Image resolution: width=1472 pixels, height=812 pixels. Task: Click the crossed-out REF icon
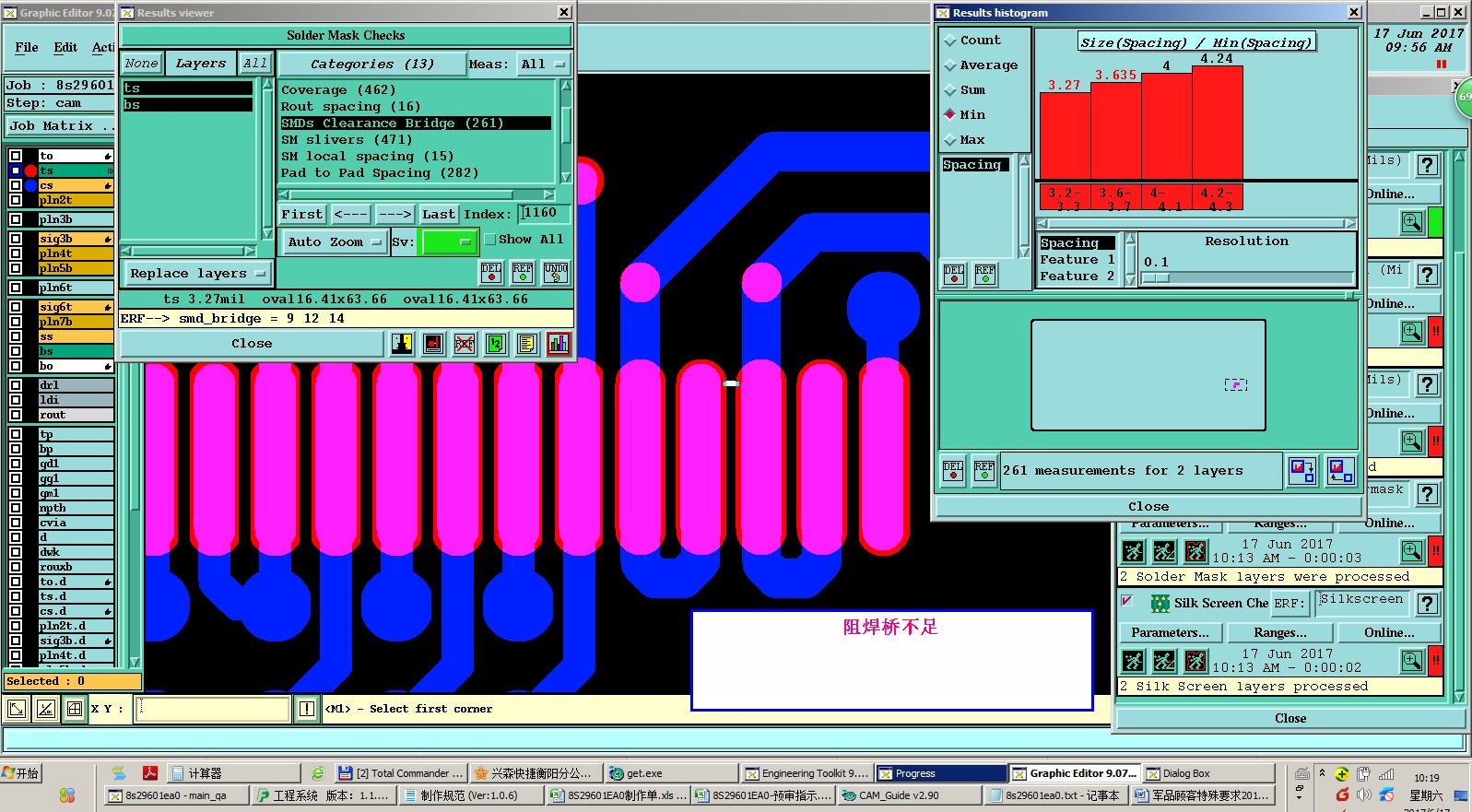coord(465,344)
